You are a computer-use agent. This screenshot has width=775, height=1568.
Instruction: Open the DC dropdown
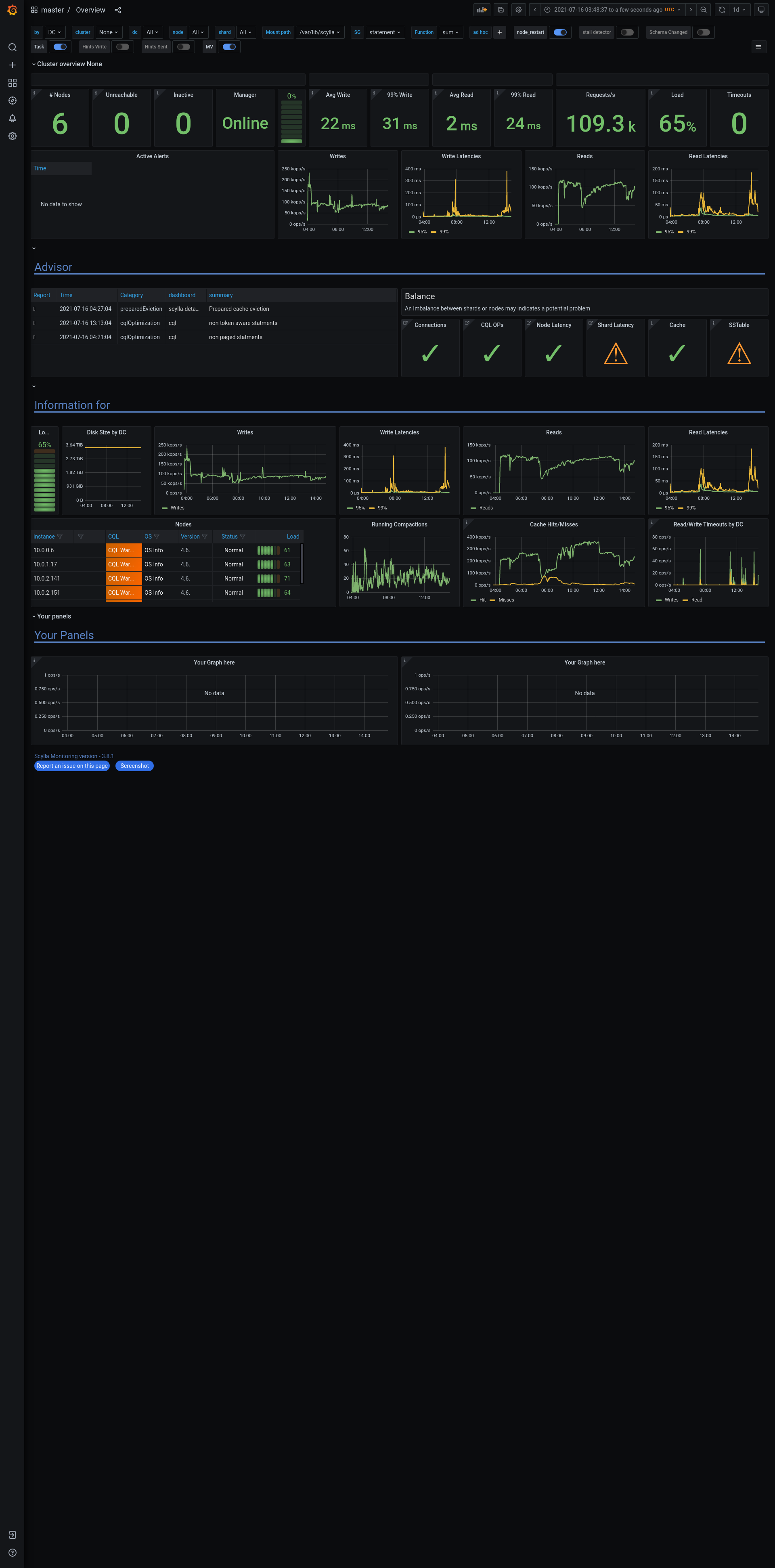point(54,32)
